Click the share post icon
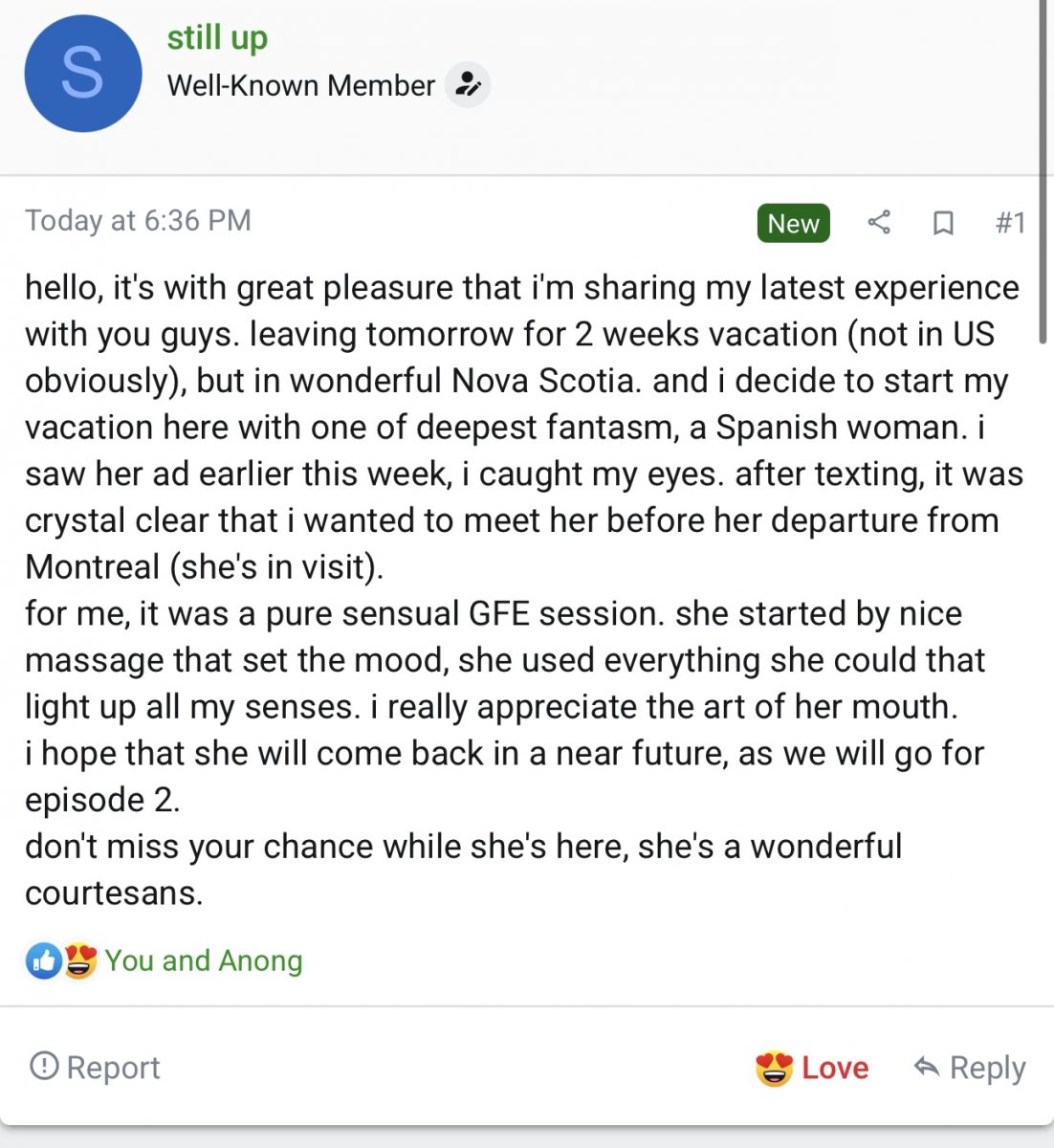This screenshot has width=1054, height=1148. click(879, 223)
